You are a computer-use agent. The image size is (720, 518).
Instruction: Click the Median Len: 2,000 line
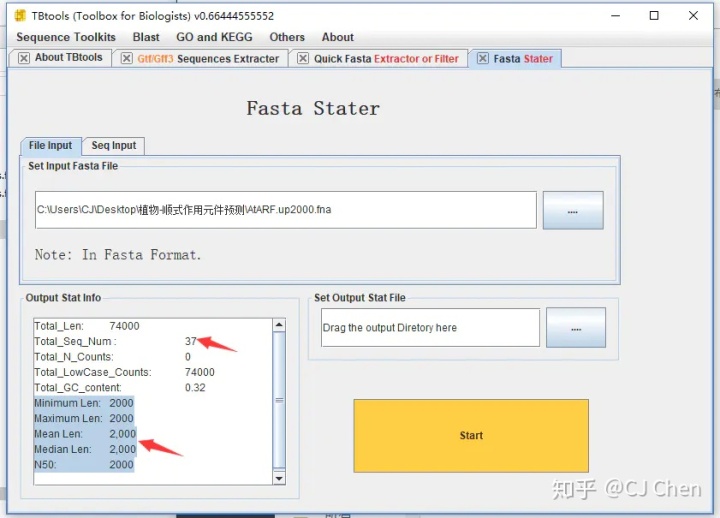point(85,449)
